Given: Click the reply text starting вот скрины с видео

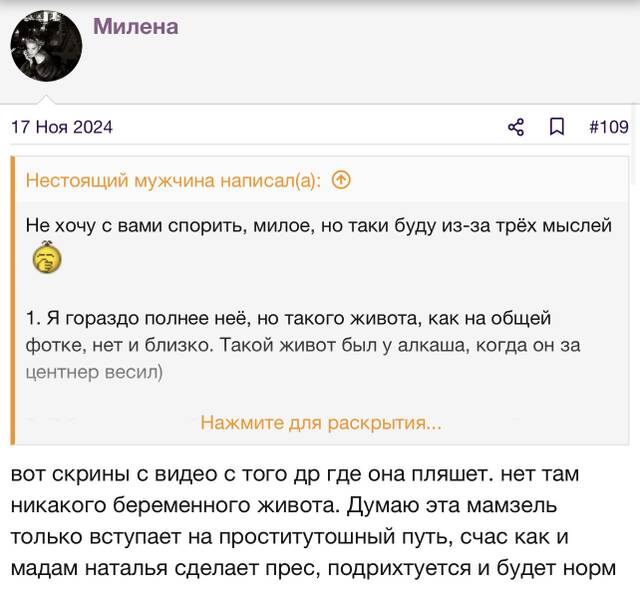Looking at the screenshot, I should [295, 474].
